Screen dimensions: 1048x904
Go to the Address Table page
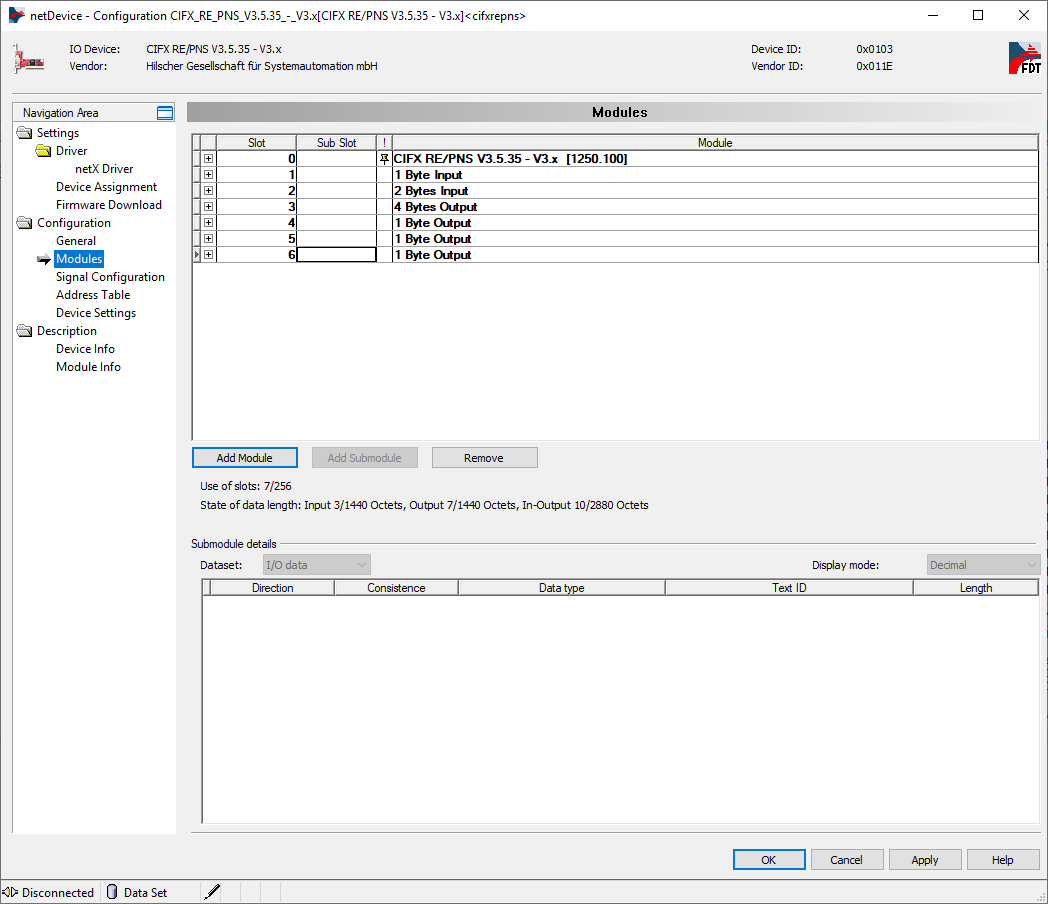(93, 295)
